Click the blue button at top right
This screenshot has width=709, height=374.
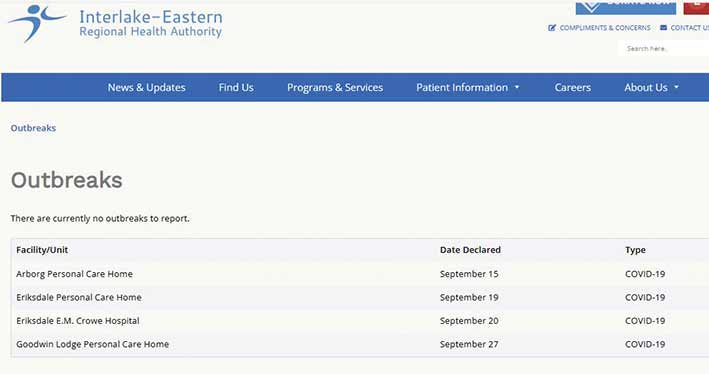coord(626,7)
